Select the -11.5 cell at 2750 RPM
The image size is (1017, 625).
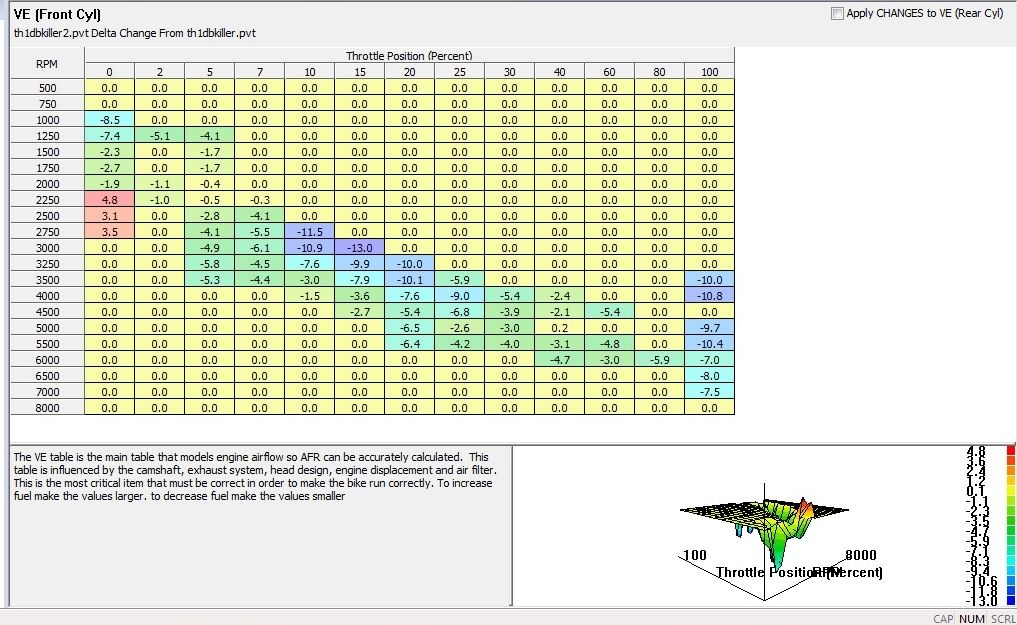point(310,231)
